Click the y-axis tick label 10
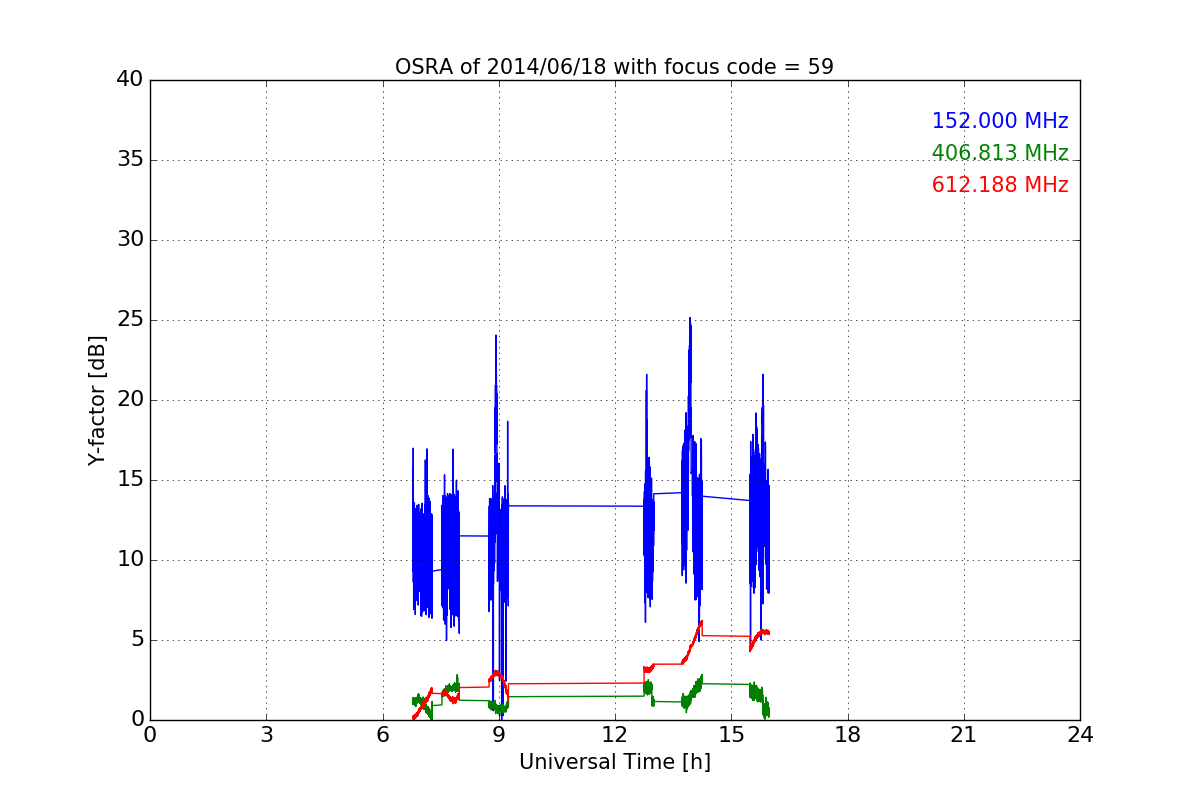This screenshot has height=800, width=1200. pos(129,560)
